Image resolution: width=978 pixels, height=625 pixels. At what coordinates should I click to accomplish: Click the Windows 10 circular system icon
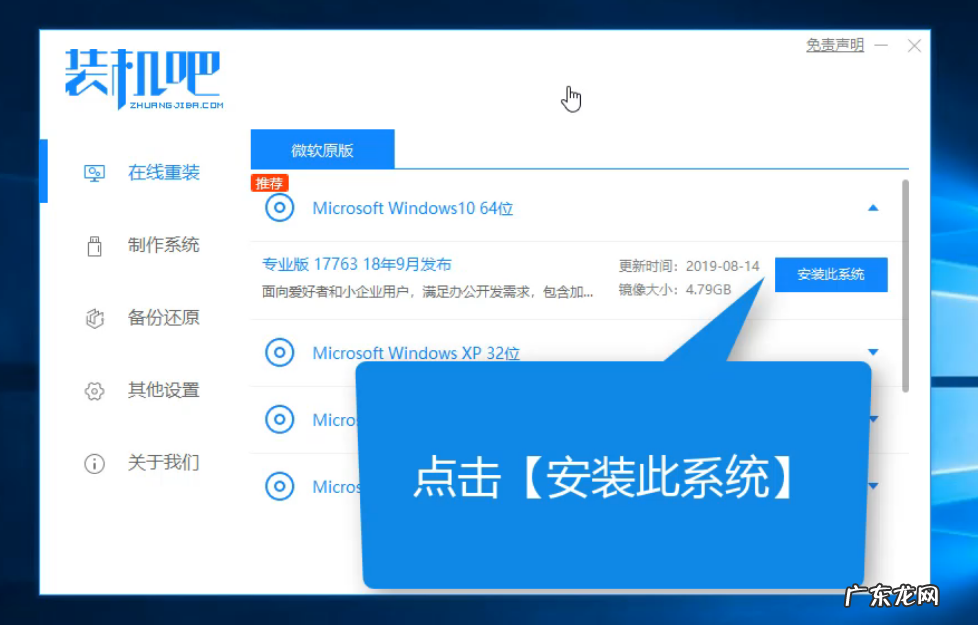[279, 208]
